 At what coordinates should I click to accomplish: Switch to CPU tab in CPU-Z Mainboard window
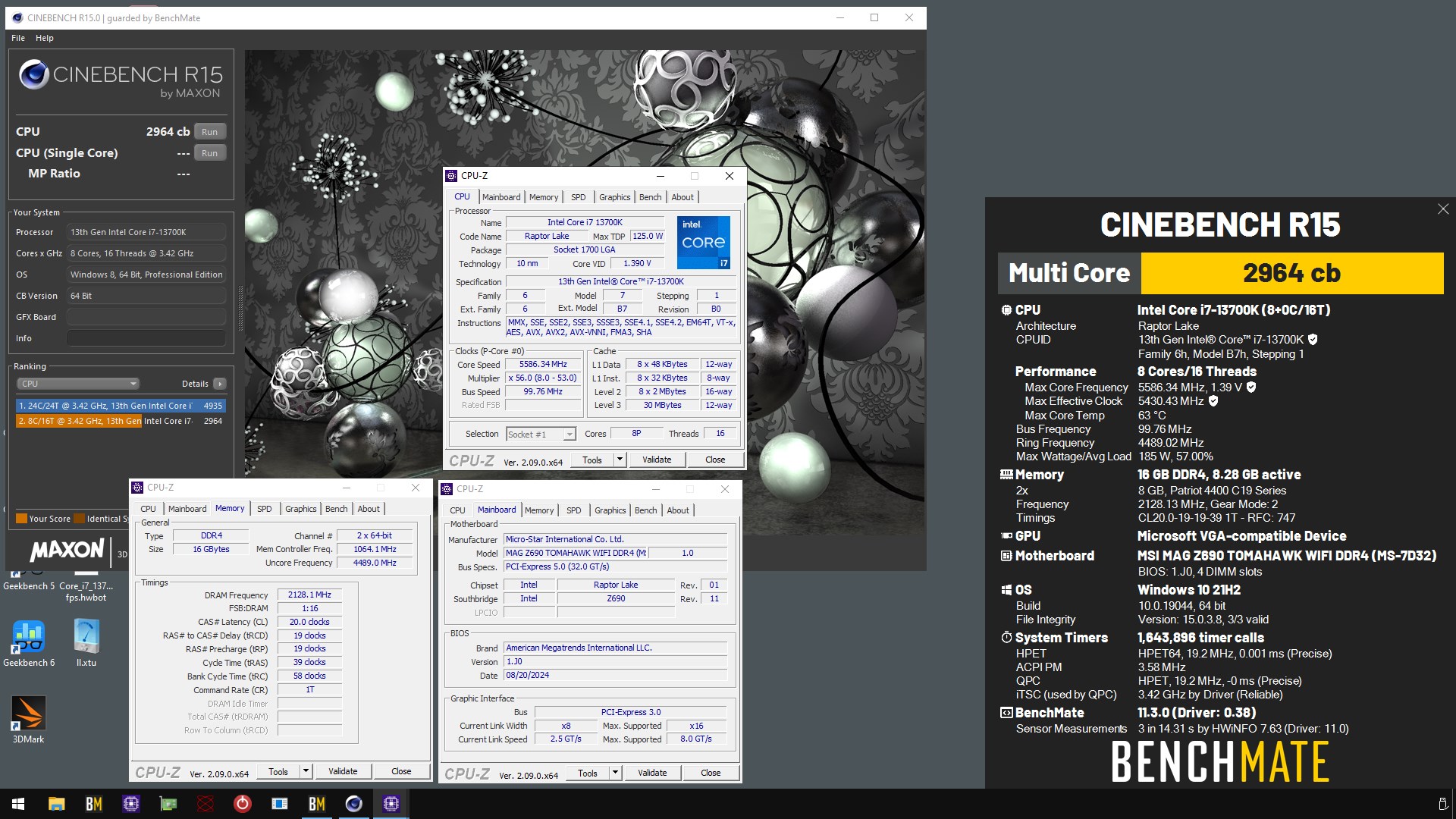[x=457, y=510]
